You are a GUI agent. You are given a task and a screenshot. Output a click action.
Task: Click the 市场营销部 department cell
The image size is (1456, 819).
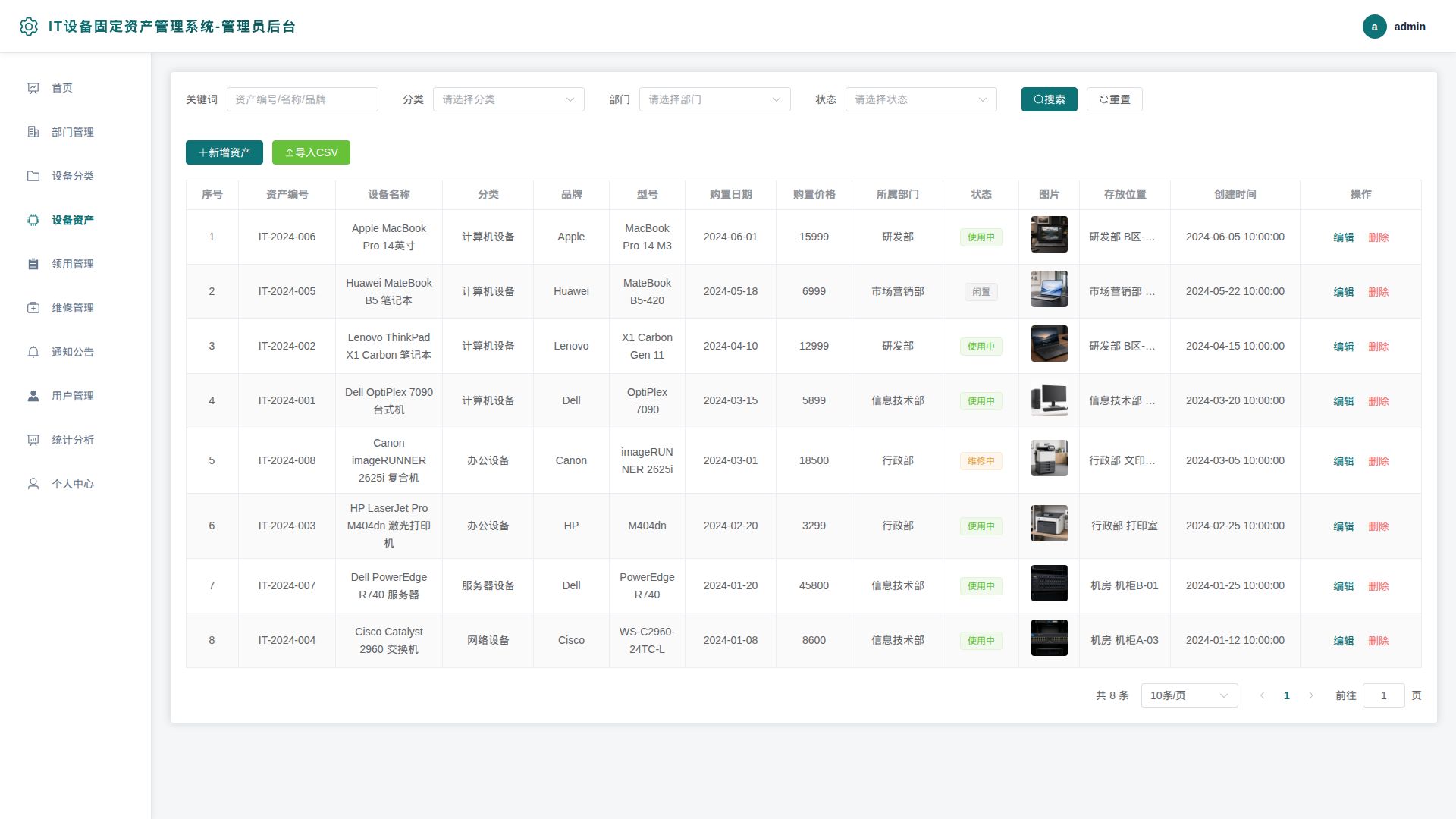pos(898,291)
